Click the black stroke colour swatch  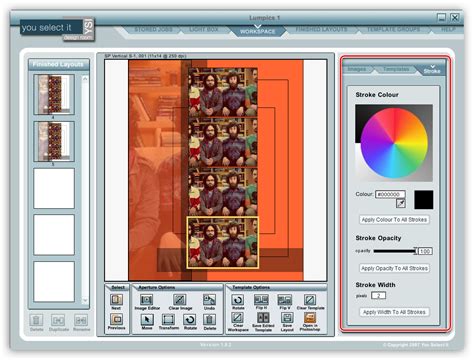(x=424, y=200)
